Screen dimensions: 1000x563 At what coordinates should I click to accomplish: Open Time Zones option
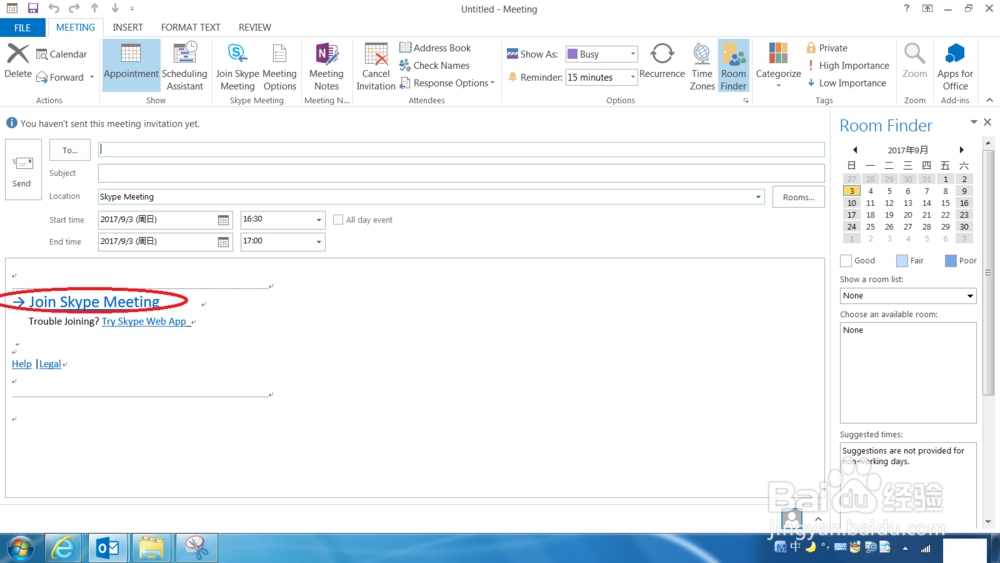pyautogui.click(x=702, y=66)
